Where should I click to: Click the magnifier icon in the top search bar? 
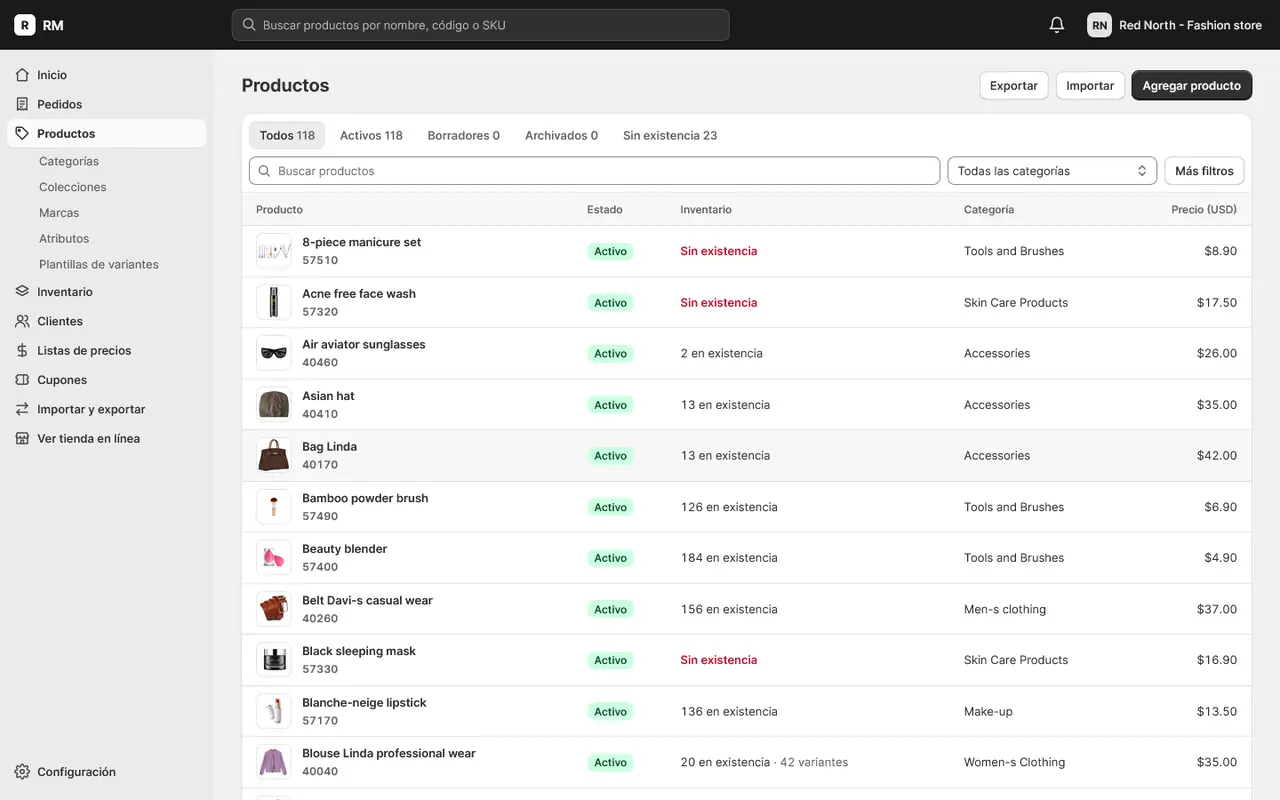click(x=249, y=25)
